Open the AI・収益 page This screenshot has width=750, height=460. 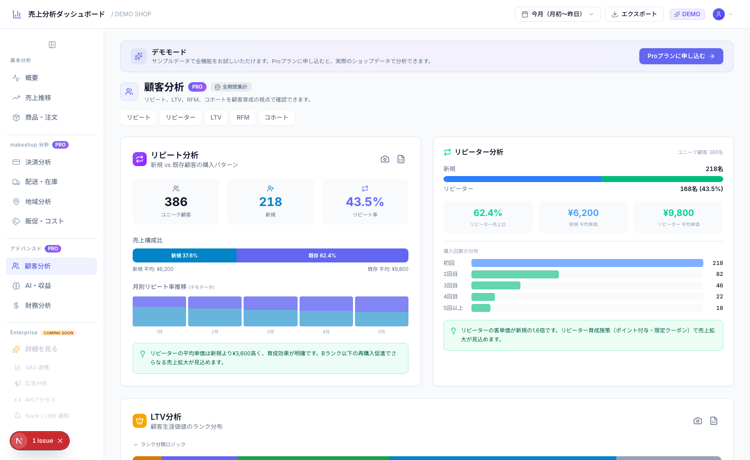coord(51,285)
